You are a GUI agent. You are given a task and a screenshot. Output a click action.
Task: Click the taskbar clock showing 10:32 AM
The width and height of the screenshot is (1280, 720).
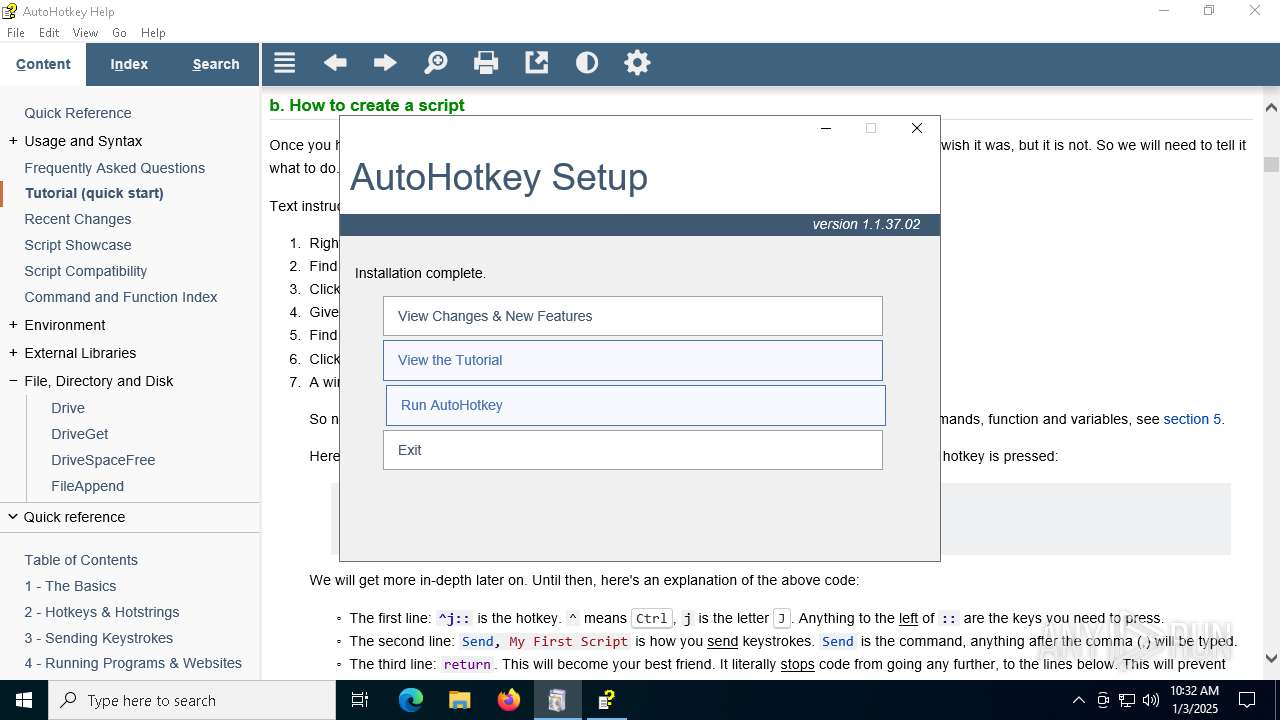pyautogui.click(x=1195, y=700)
